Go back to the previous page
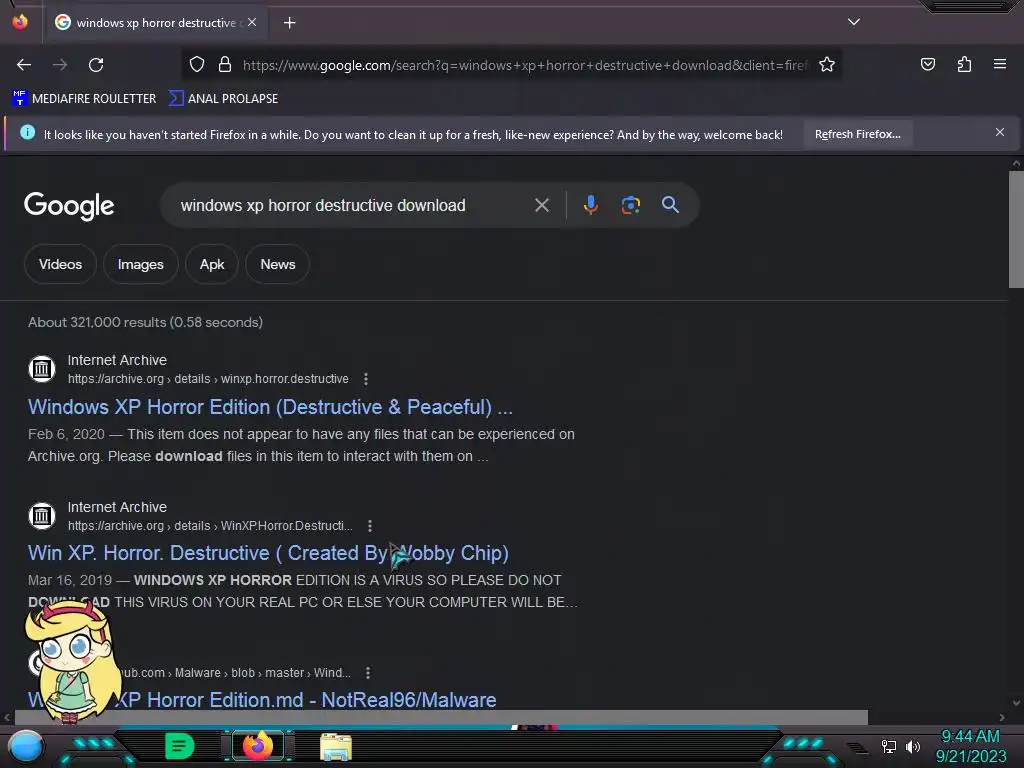This screenshot has height=768, width=1024. [24, 65]
